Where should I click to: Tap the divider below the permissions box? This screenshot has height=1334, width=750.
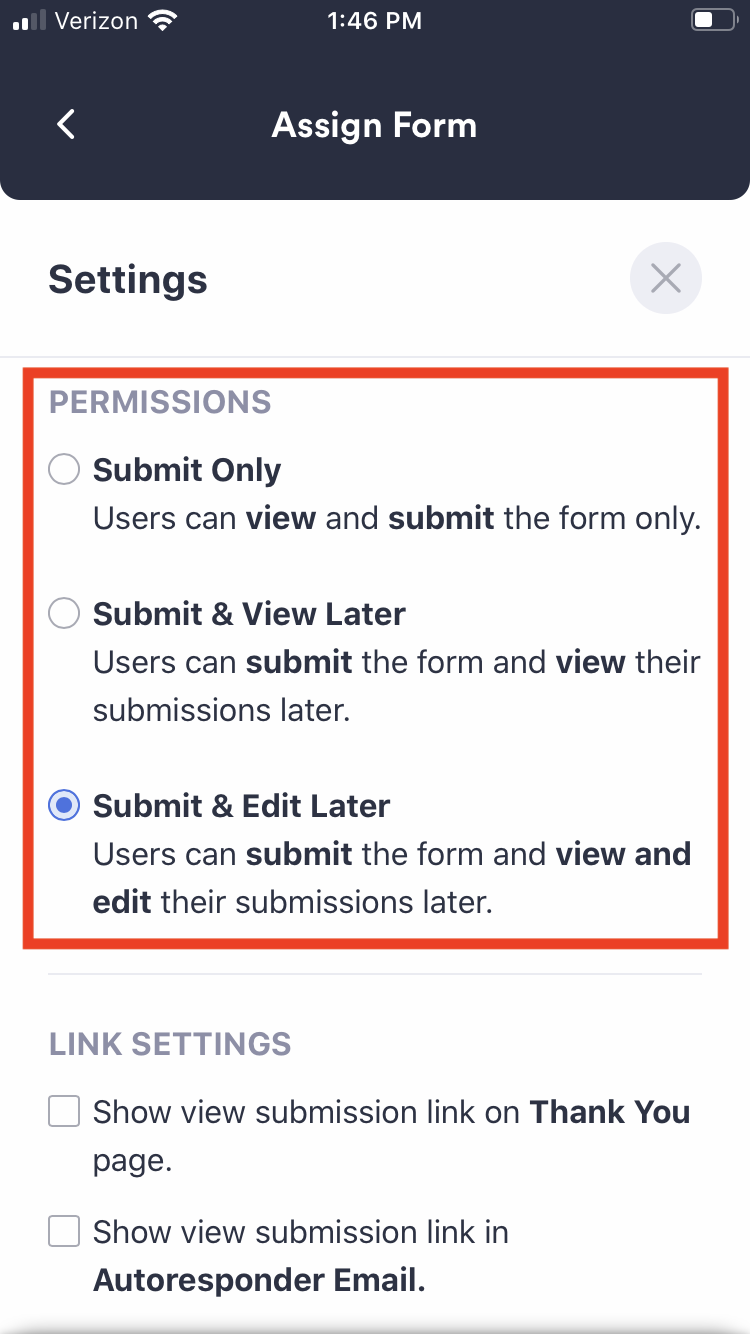tap(374, 975)
